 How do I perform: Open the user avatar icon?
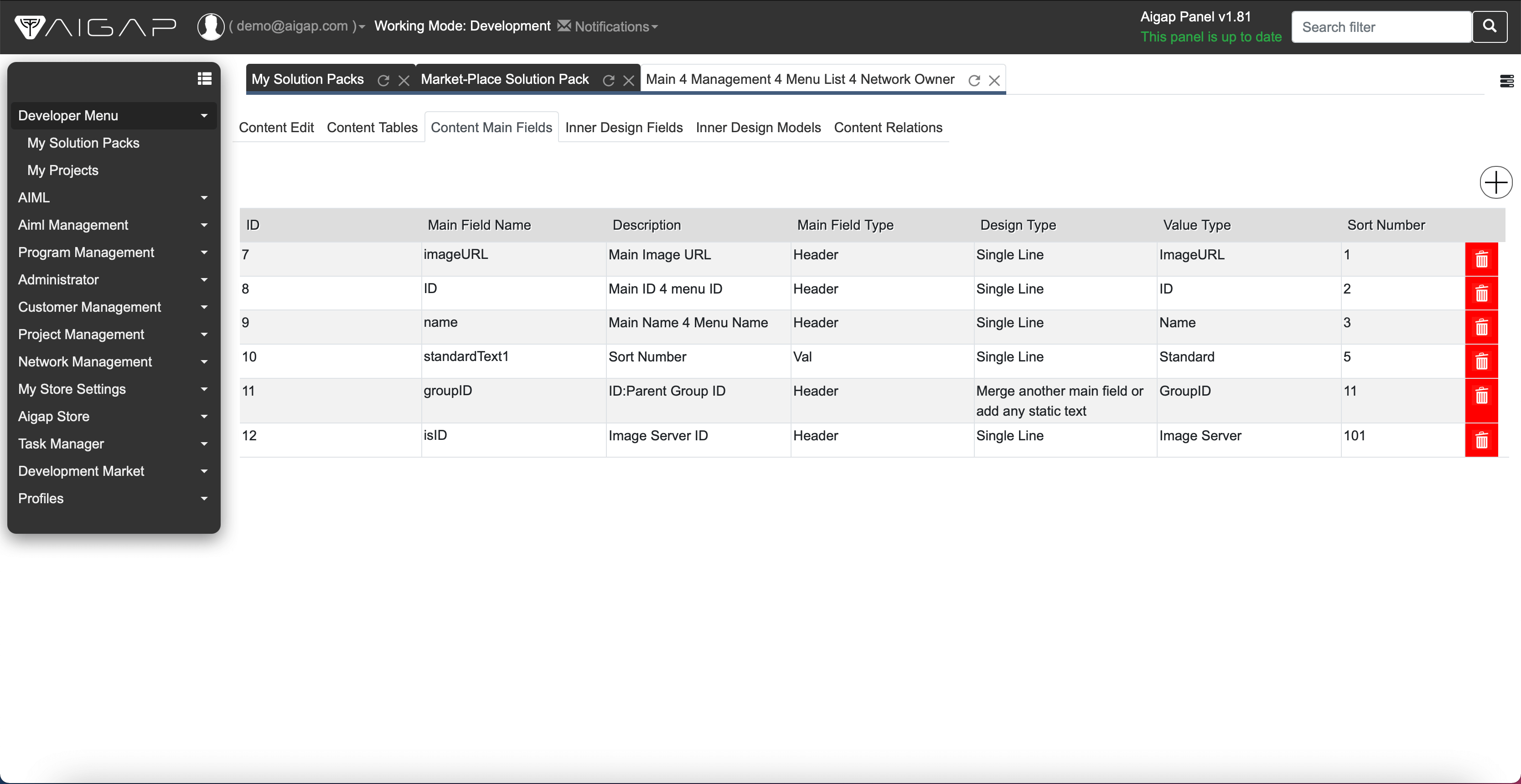pyautogui.click(x=210, y=26)
